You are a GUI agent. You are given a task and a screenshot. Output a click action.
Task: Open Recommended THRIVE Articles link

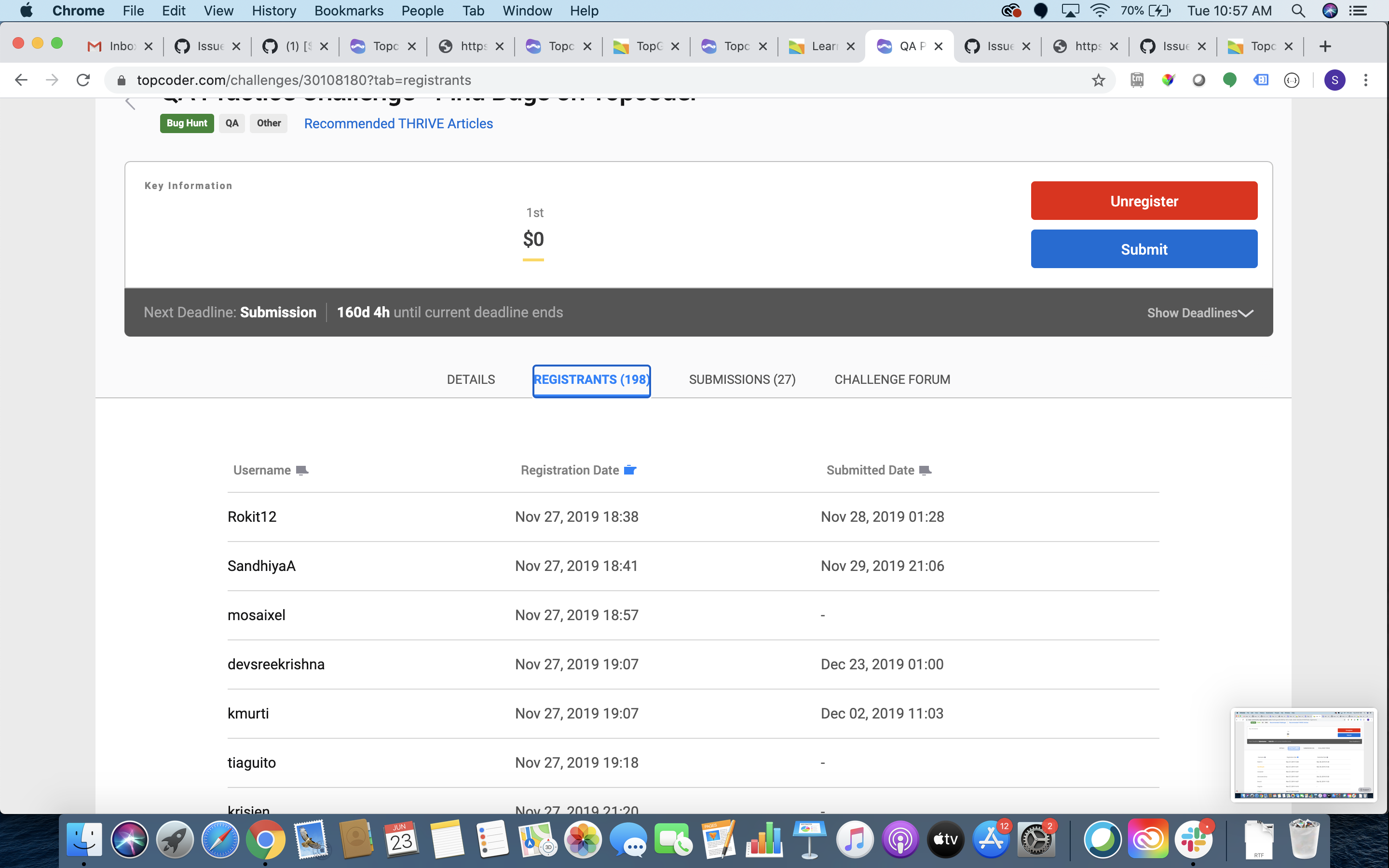(x=398, y=123)
